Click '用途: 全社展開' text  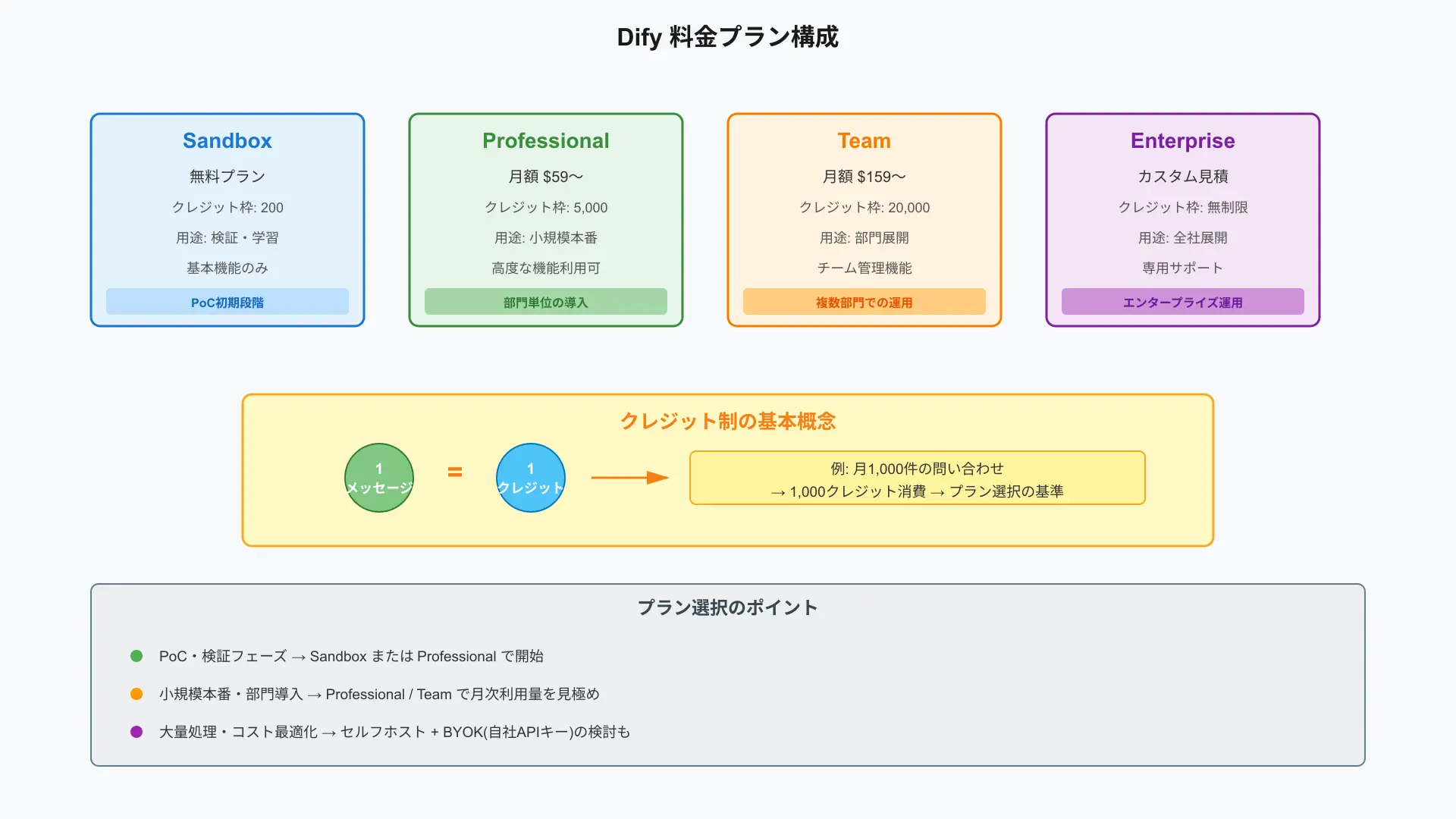[1183, 237]
